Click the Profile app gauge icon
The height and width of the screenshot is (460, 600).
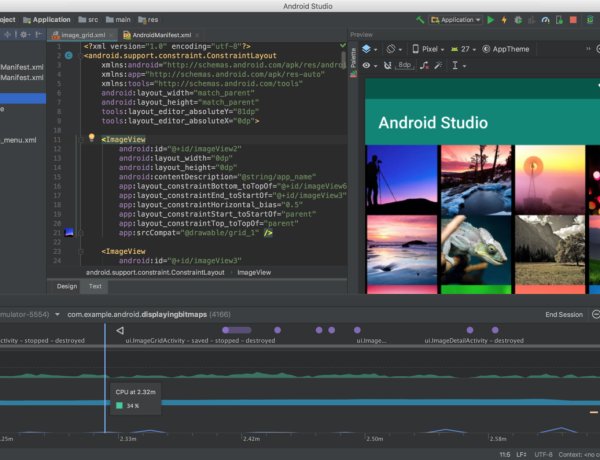point(545,20)
